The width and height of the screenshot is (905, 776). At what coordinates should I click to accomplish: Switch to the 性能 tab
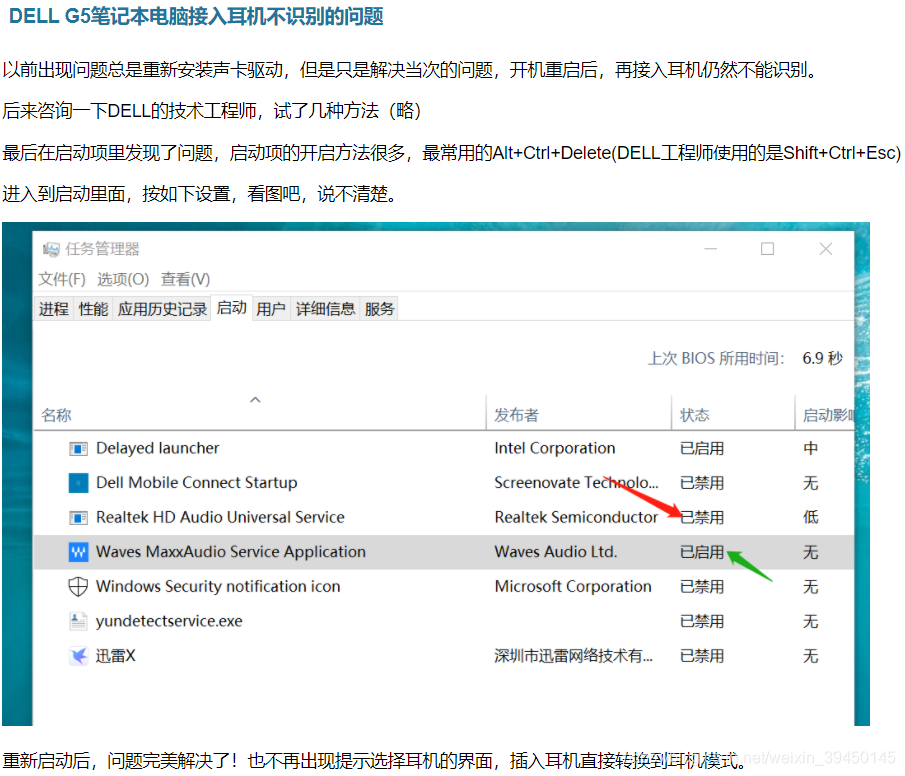[x=93, y=309]
